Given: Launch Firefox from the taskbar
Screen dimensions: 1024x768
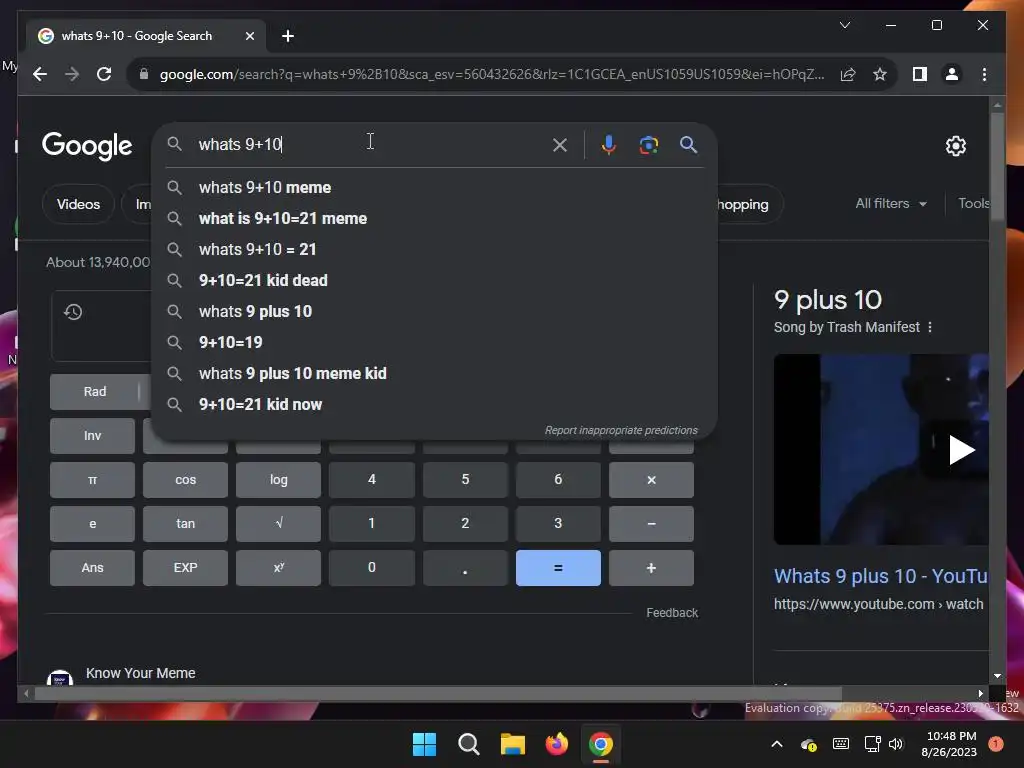Looking at the screenshot, I should [x=556, y=744].
